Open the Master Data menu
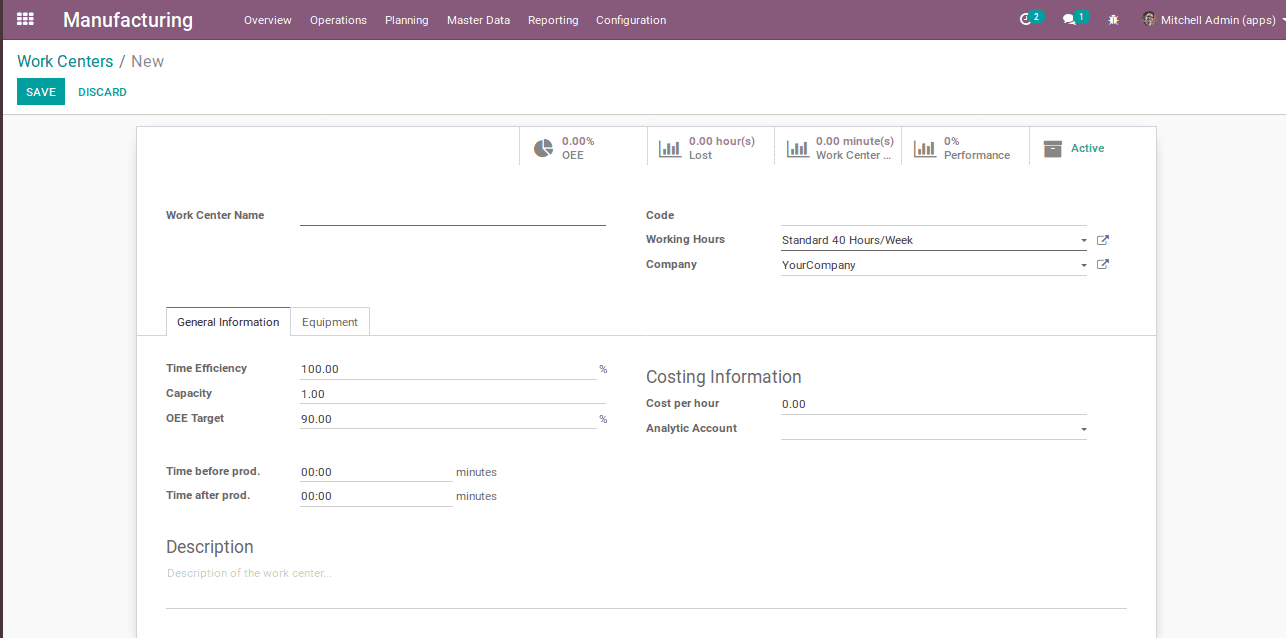The height and width of the screenshot is (638, 1286). coord(478,20)
